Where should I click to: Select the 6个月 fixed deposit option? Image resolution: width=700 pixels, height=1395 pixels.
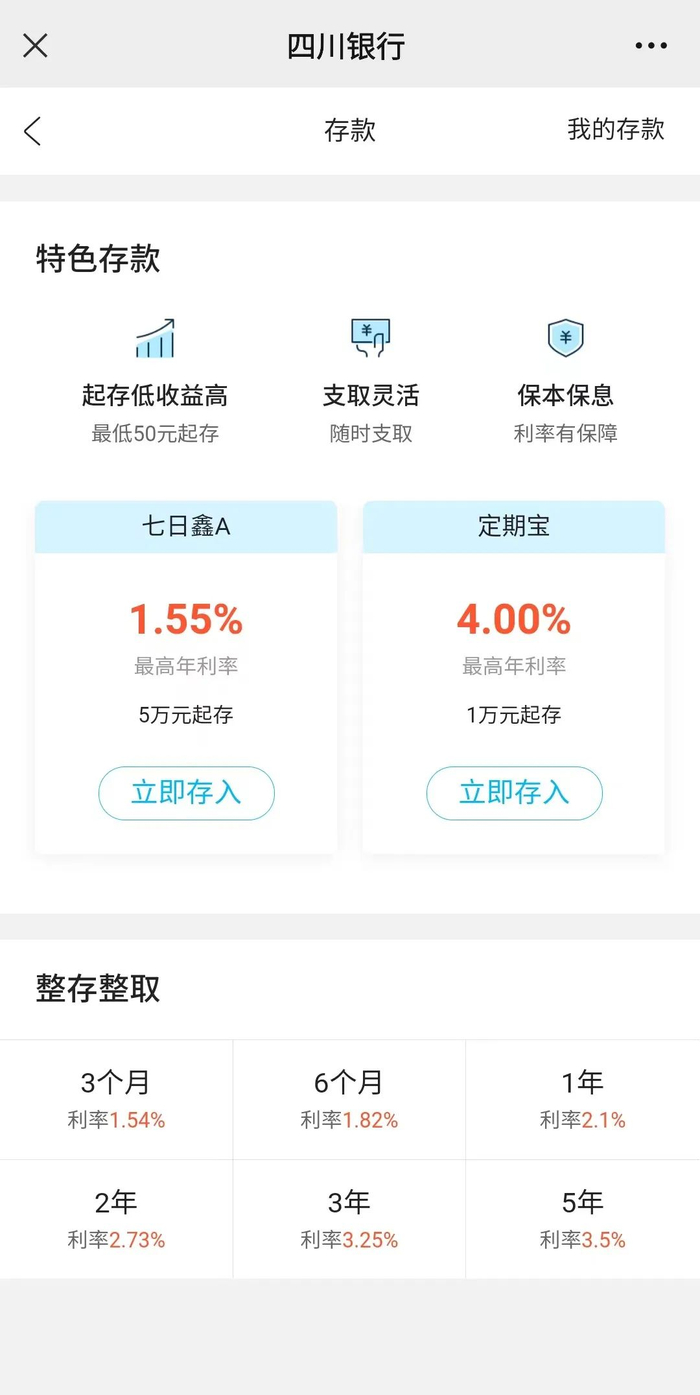pyautogui.click(x=349, y=1098)
